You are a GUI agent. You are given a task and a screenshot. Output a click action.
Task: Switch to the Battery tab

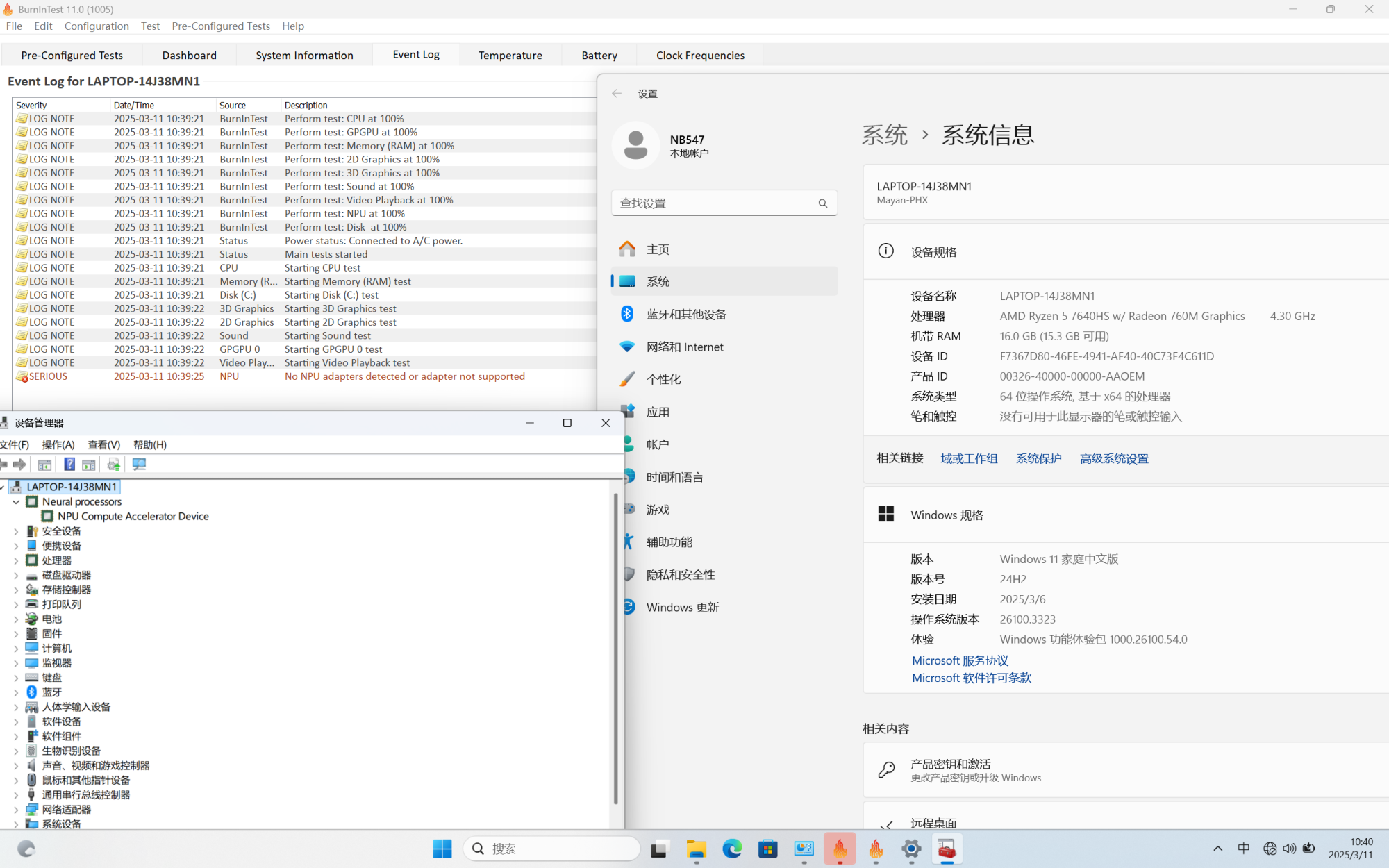point(599,55)
